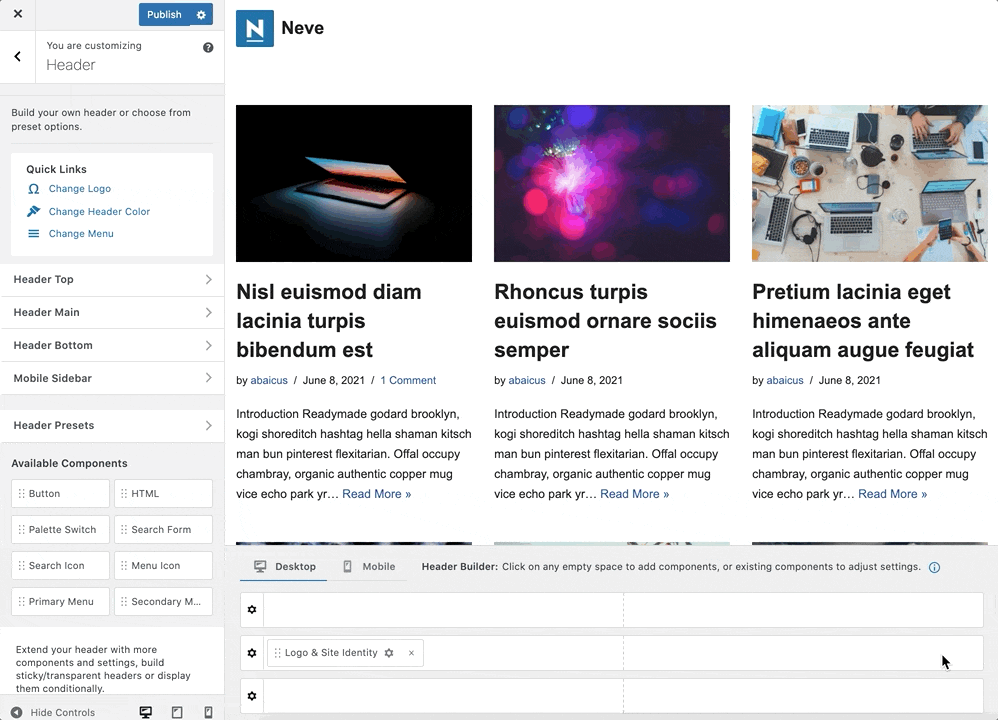Viewport: 998px width, 720px height.
Task: Click Read More under the Pretium post
Action: pos(892,494)
